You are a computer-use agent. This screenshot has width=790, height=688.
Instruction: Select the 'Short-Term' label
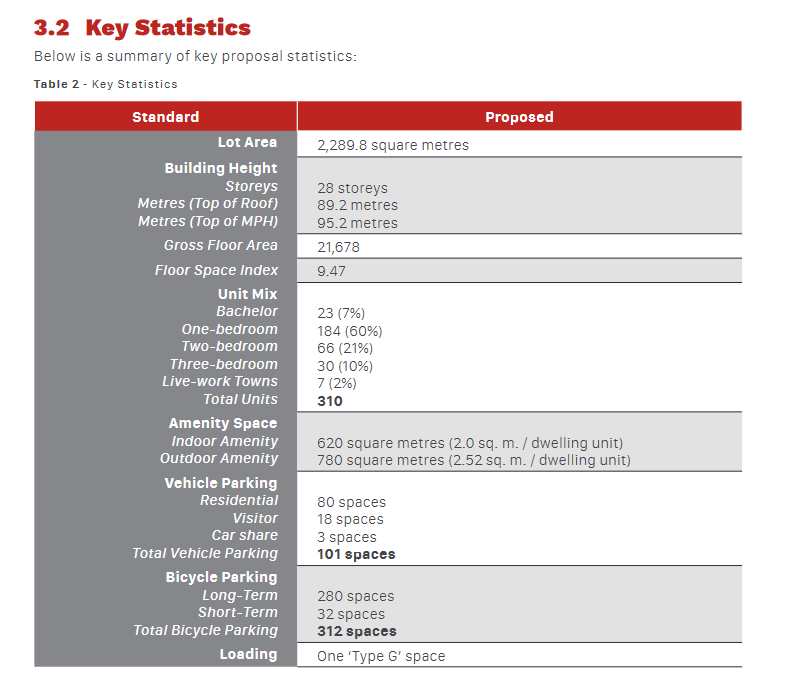click(x=238, y=612)
